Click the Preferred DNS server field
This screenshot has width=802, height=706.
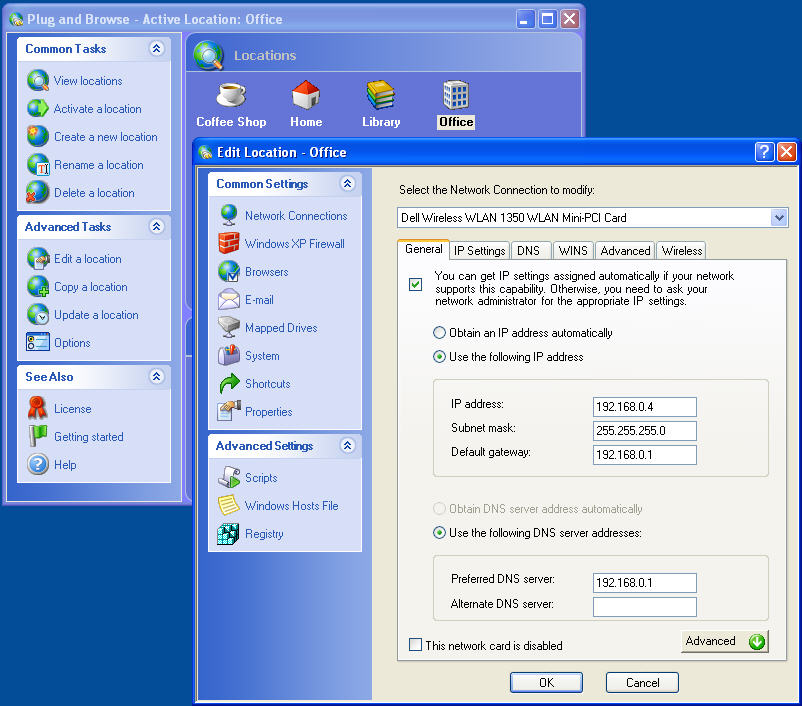coord(644,583)
